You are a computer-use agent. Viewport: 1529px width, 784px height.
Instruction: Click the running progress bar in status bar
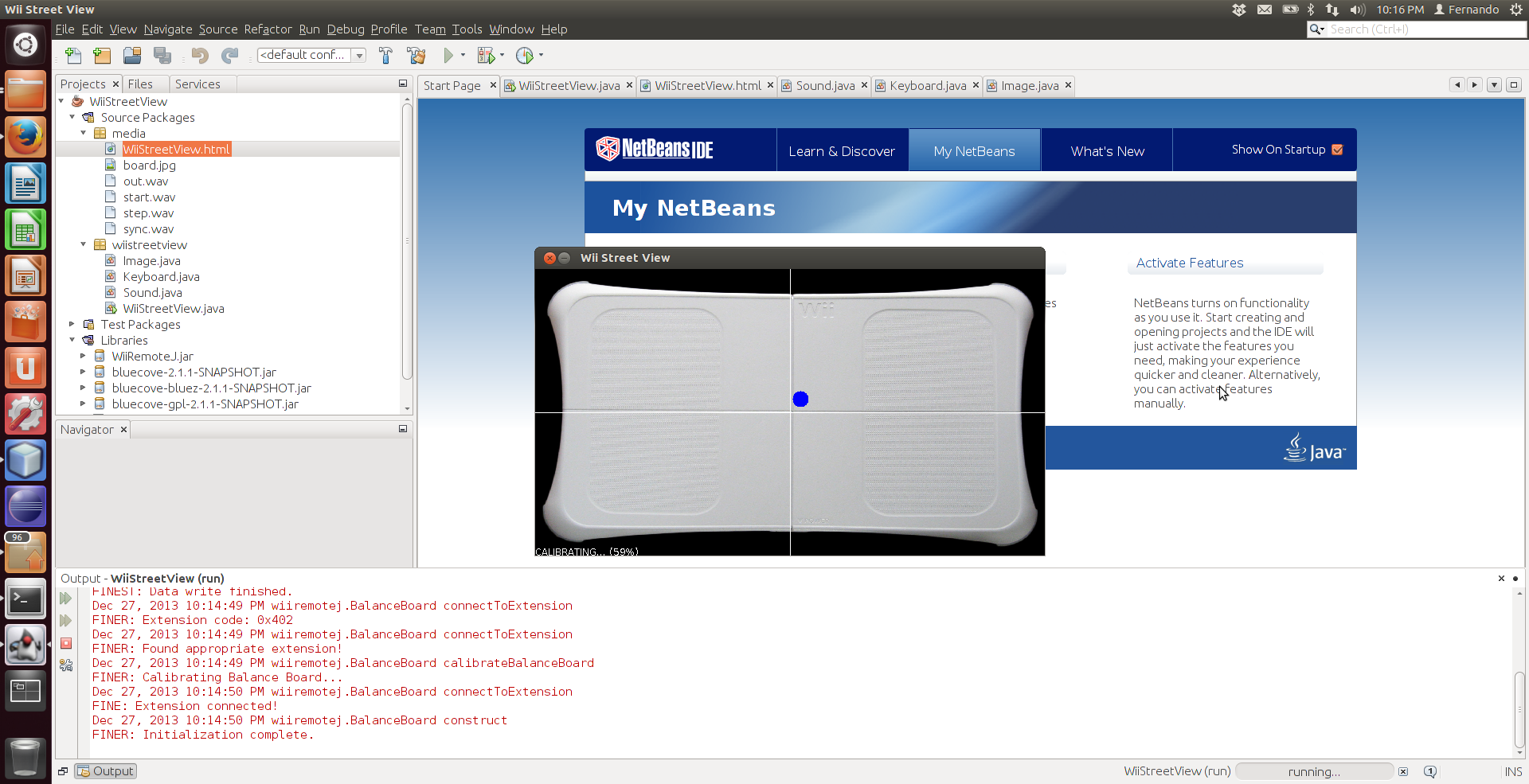coord(1314,771)
